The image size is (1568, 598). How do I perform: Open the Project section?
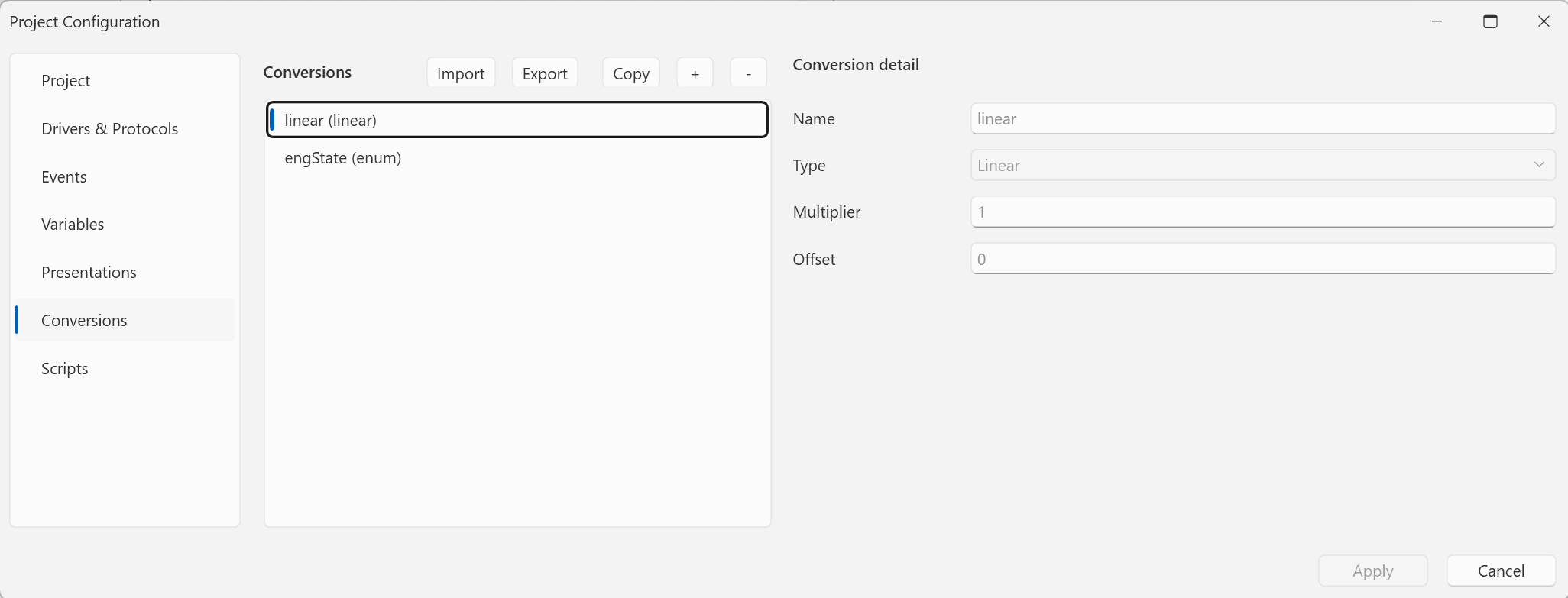125,81
